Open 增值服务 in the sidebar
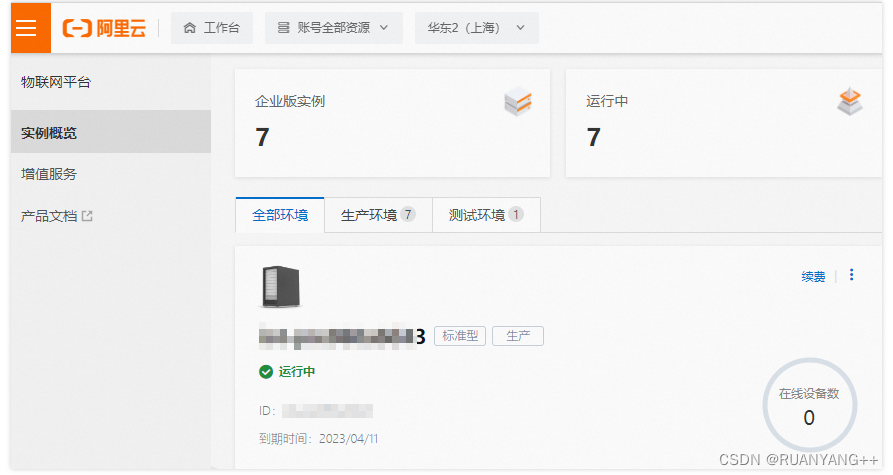Image resolution: width=893 pixels, height=475 pixels. [49, 174]
